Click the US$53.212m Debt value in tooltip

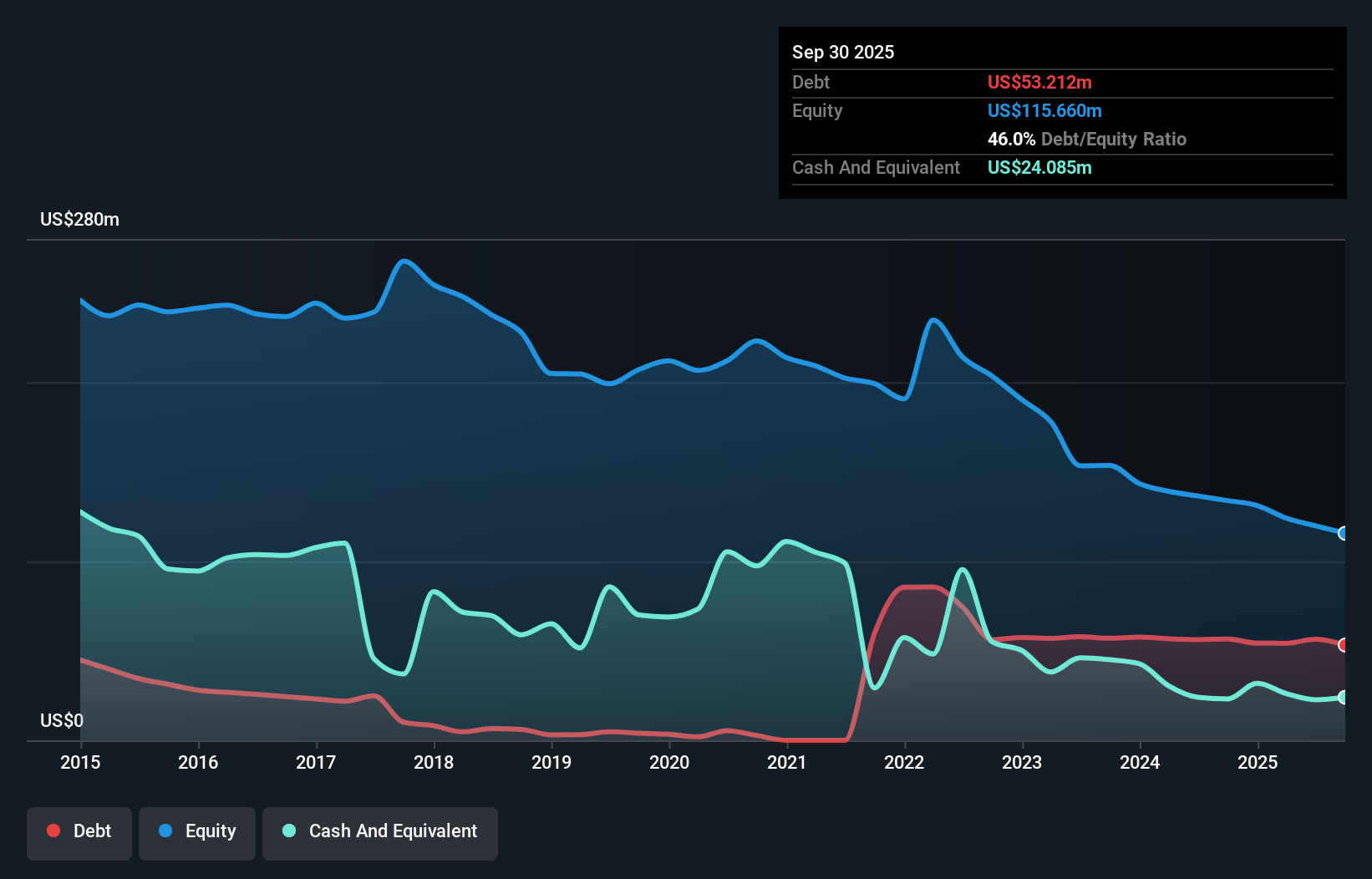click(x=1039, y=82)
